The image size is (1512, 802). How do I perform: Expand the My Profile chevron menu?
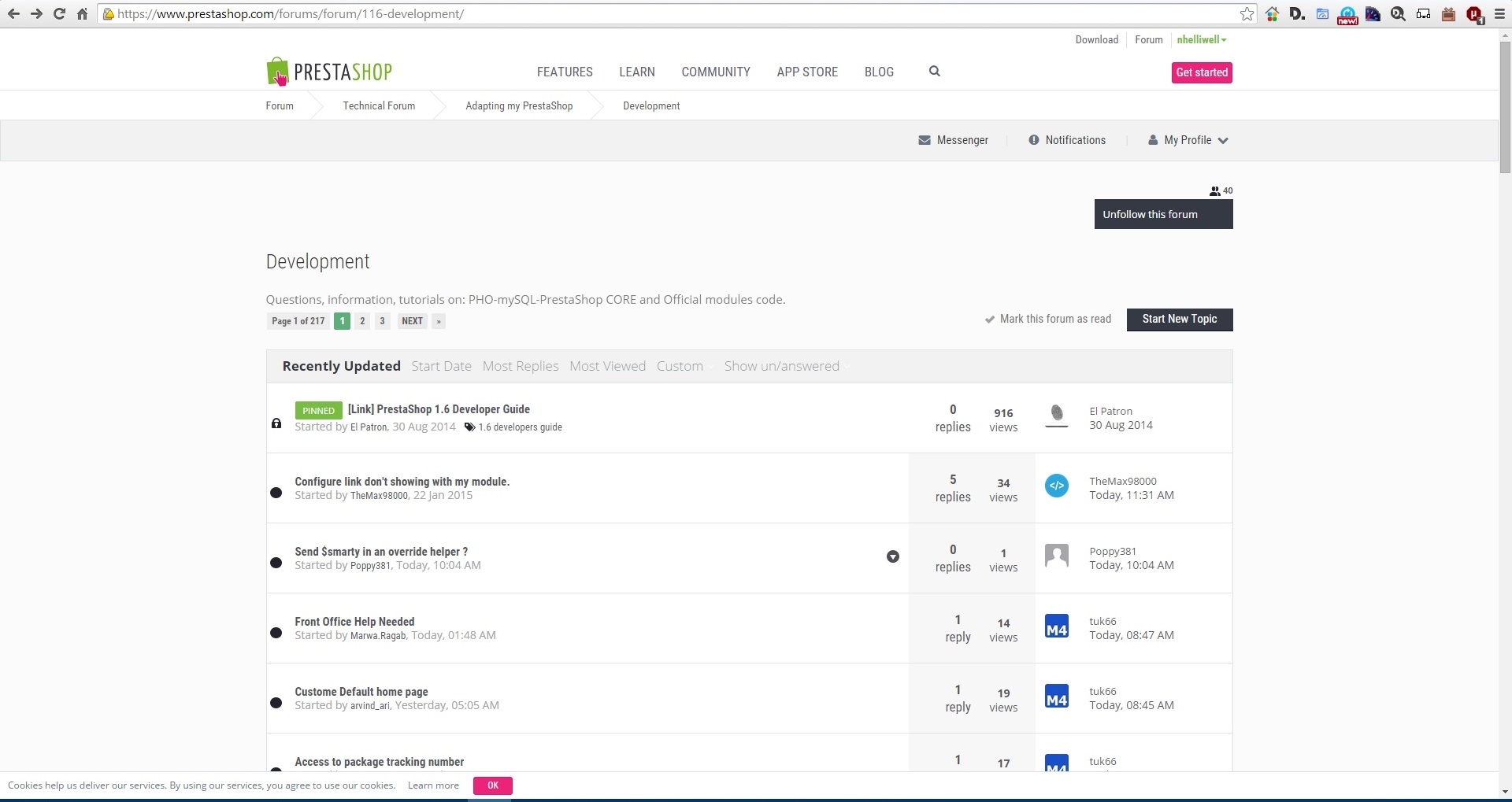1223,141
